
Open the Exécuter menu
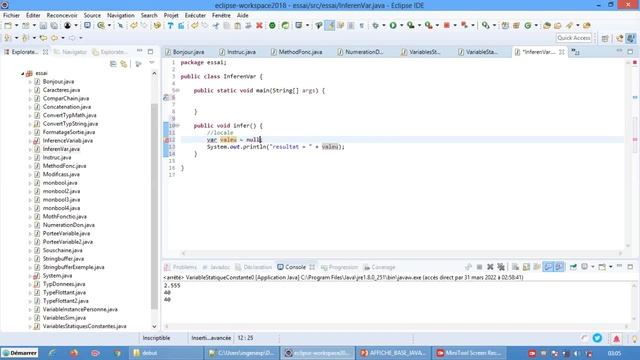(195, 15)
